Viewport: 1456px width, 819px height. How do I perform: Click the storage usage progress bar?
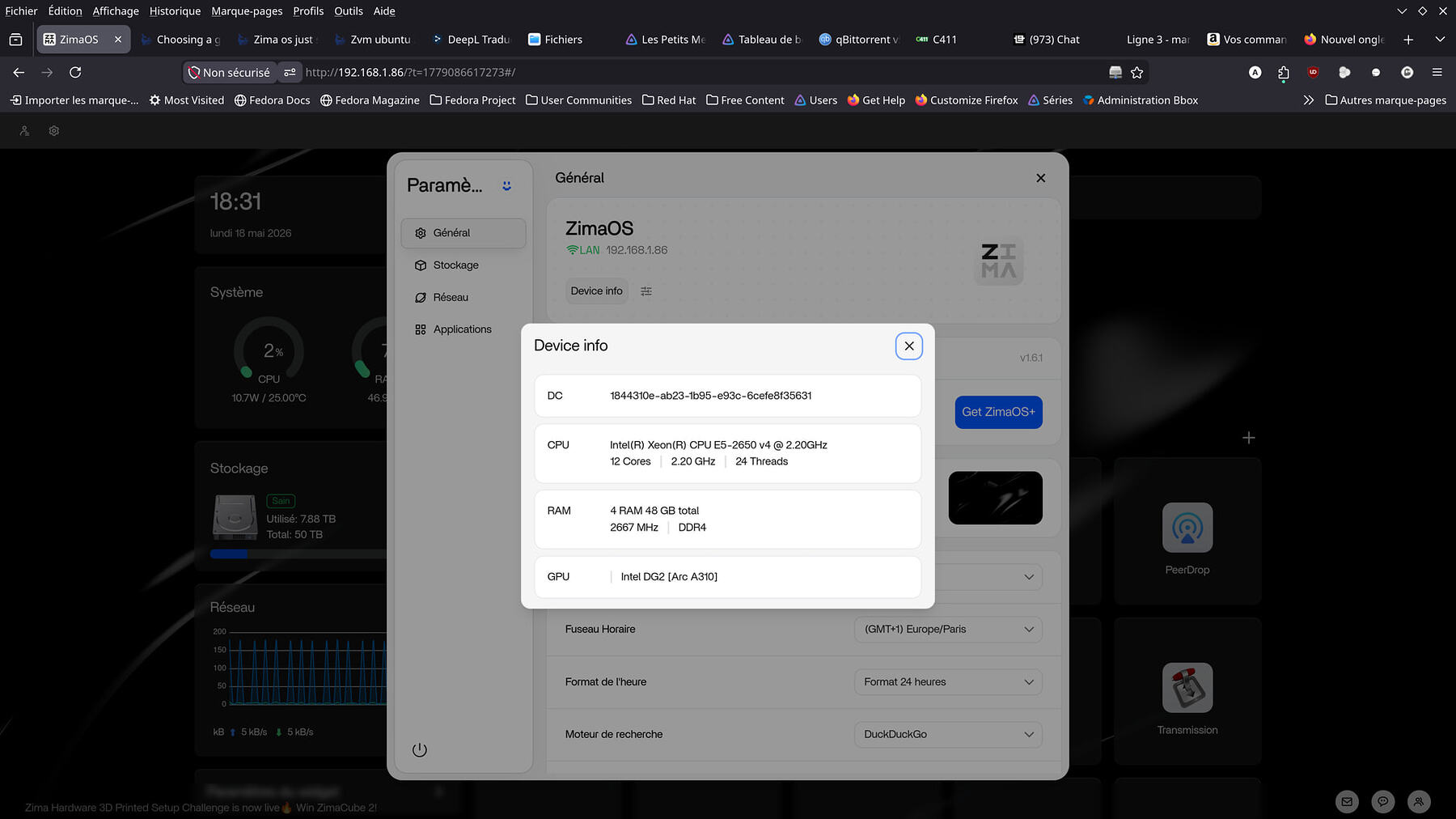298,554
